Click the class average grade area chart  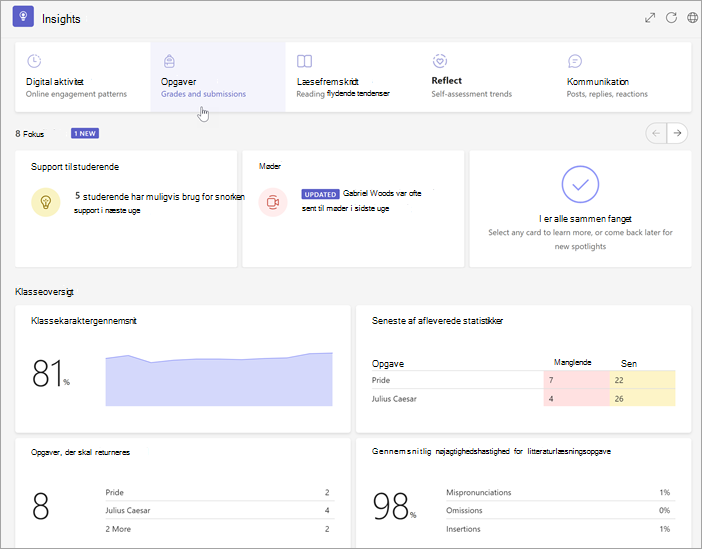(219, 379)
